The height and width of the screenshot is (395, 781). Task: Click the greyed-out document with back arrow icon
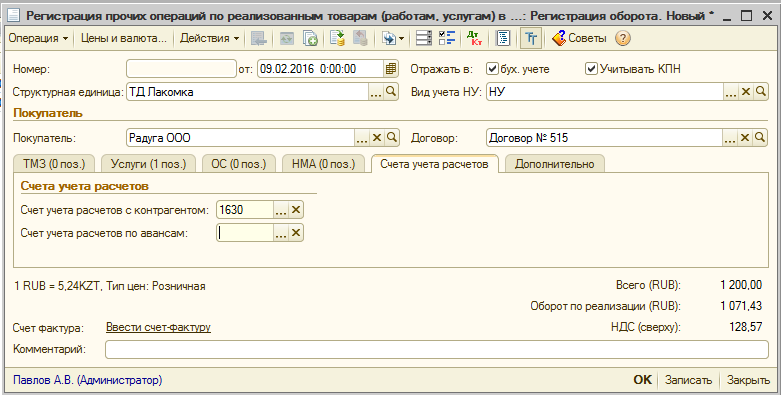[x=259, y=38]
